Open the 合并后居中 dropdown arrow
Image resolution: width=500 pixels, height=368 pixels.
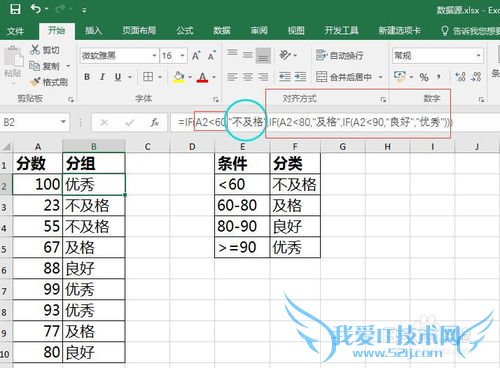(x=380, y=77)
